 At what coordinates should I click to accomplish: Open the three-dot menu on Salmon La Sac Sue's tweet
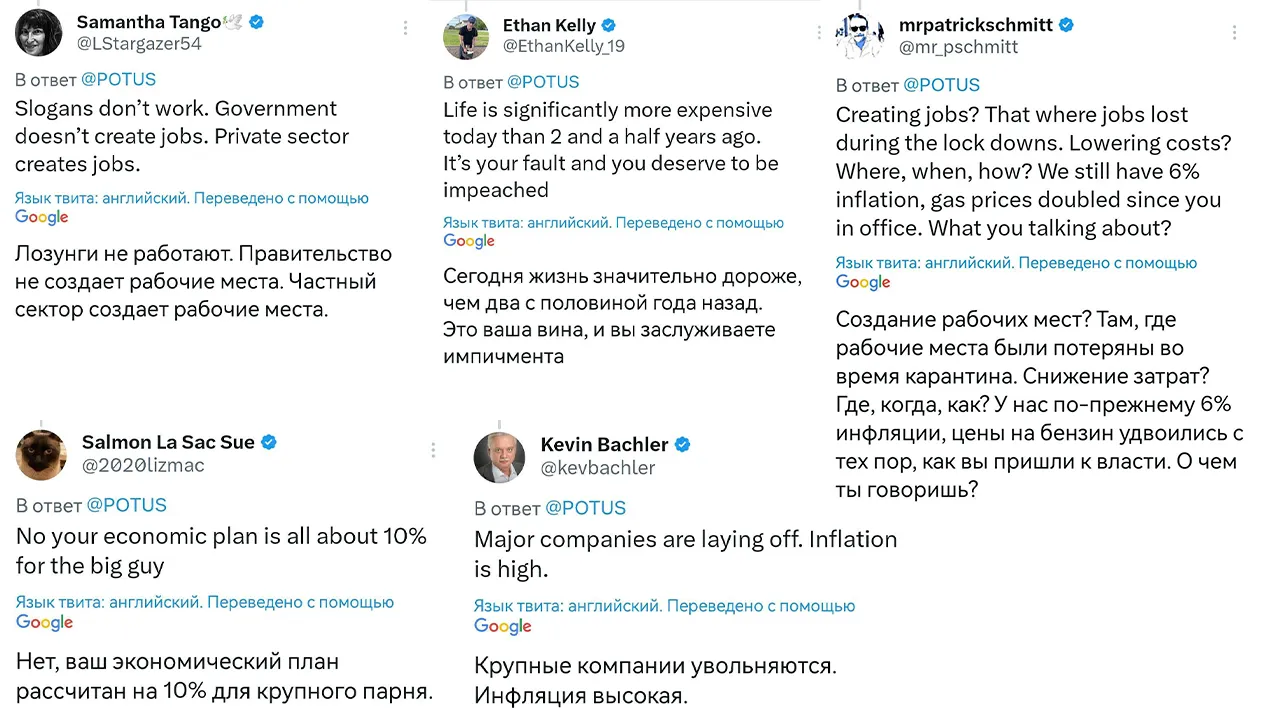pyautogui.click(x=433, y=450)
